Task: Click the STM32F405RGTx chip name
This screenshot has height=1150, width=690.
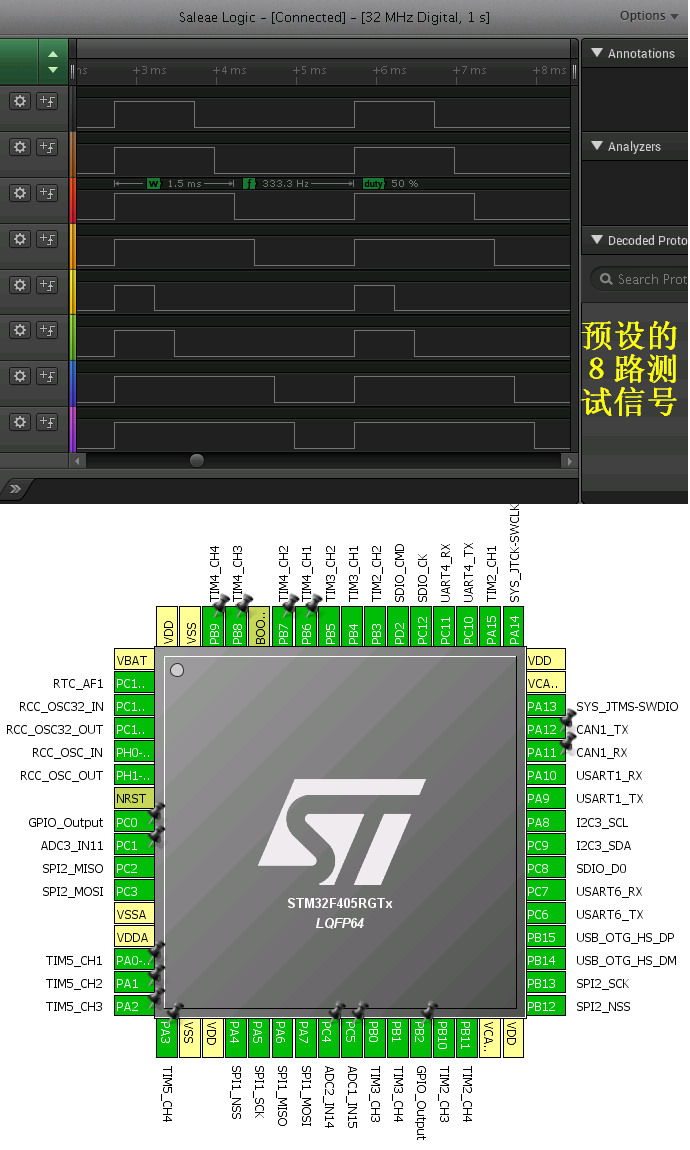Action: (x=340, y=903)
